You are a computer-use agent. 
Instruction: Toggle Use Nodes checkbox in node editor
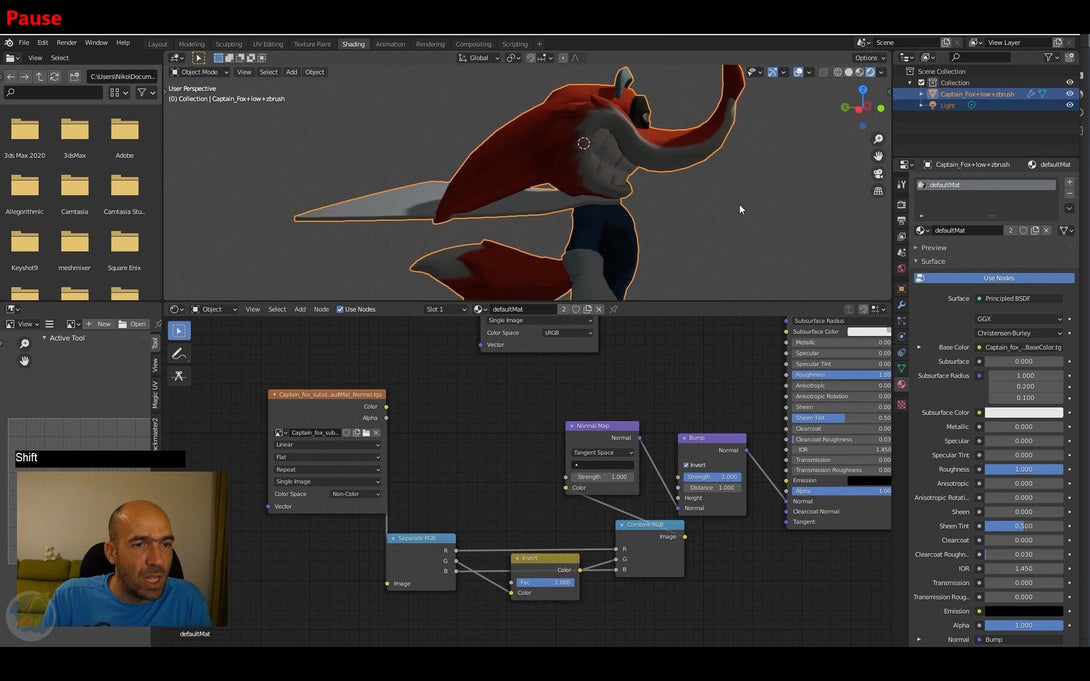pyautogui.click(x=340, y=309)
